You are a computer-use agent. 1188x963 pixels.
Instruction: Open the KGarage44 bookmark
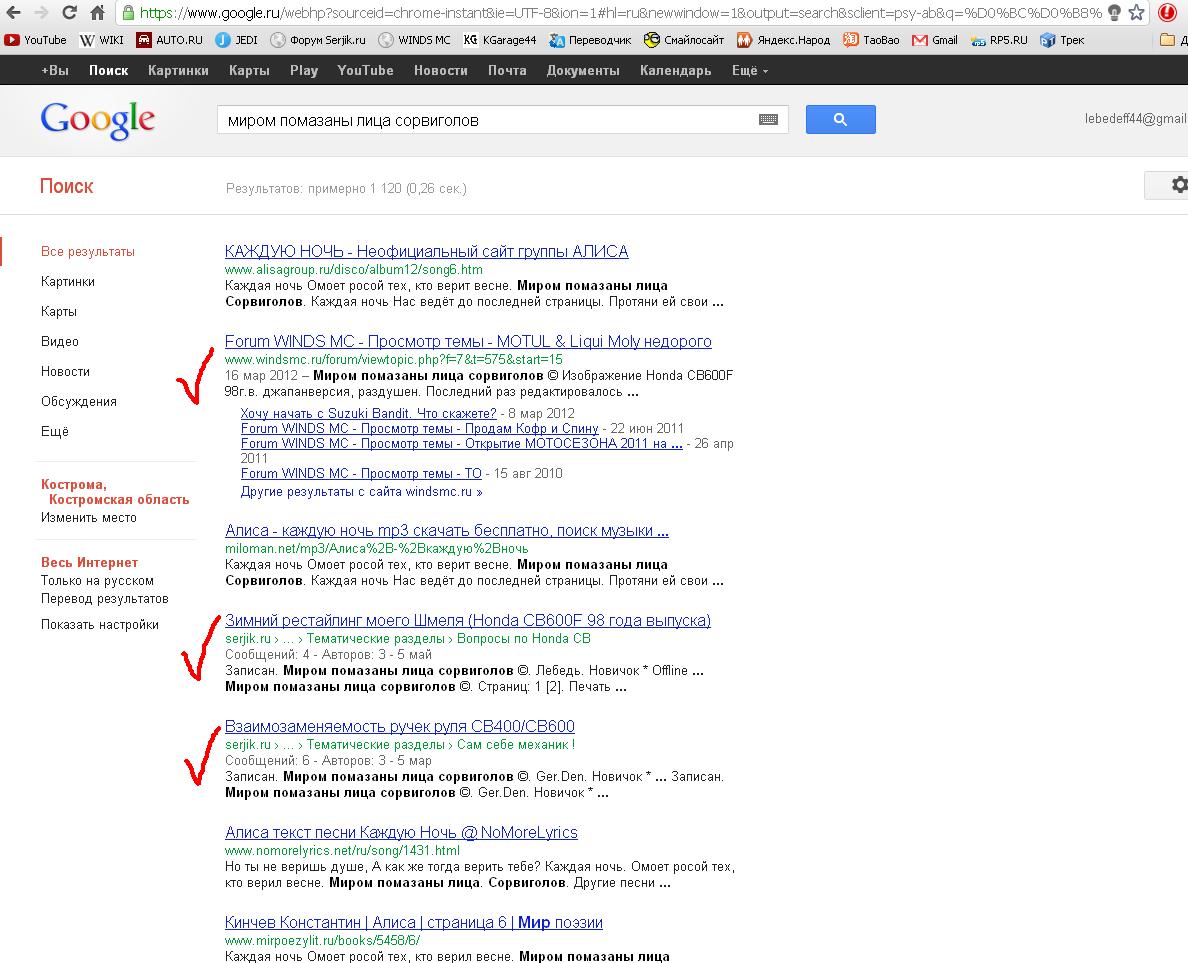click(500, 40)
